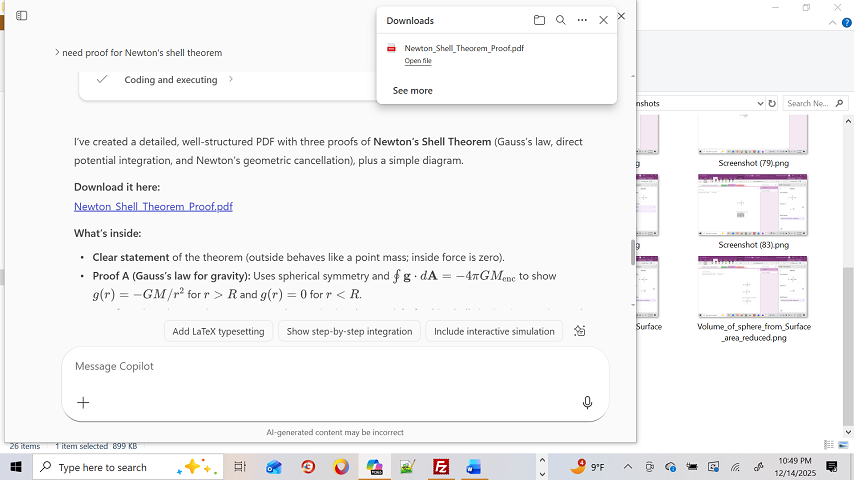Viewport: 854px width, 480px height.
Task: Toggle the Copilot sidebar panel icon
Action: pyautogui.click(x=22, y=16)
